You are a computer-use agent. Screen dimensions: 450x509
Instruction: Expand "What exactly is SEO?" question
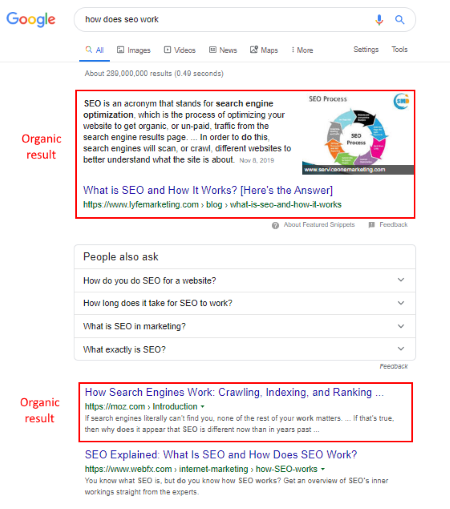[x=245, y=349]
